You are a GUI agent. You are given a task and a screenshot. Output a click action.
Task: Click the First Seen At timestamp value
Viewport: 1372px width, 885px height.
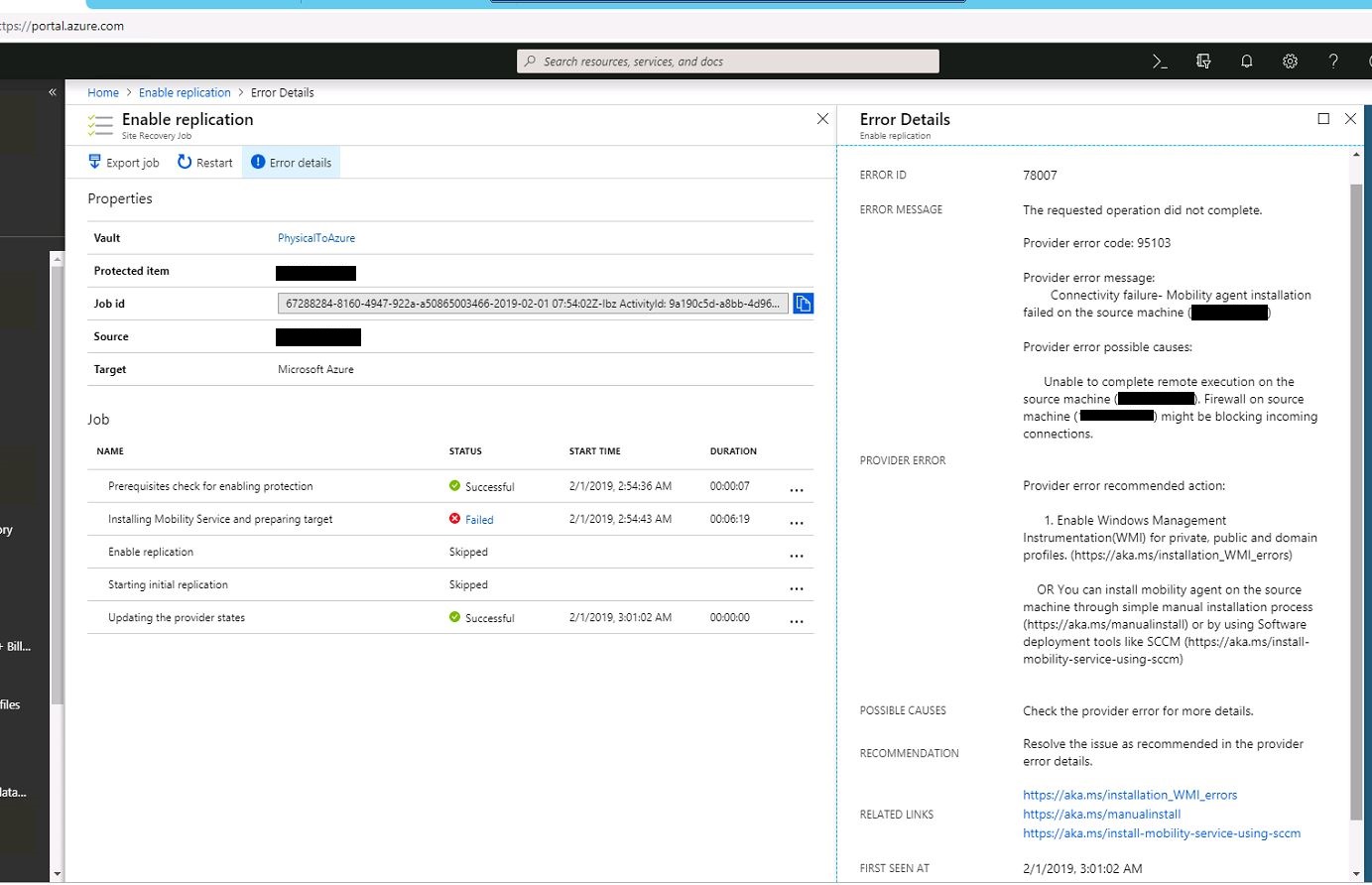[1082, 869]
